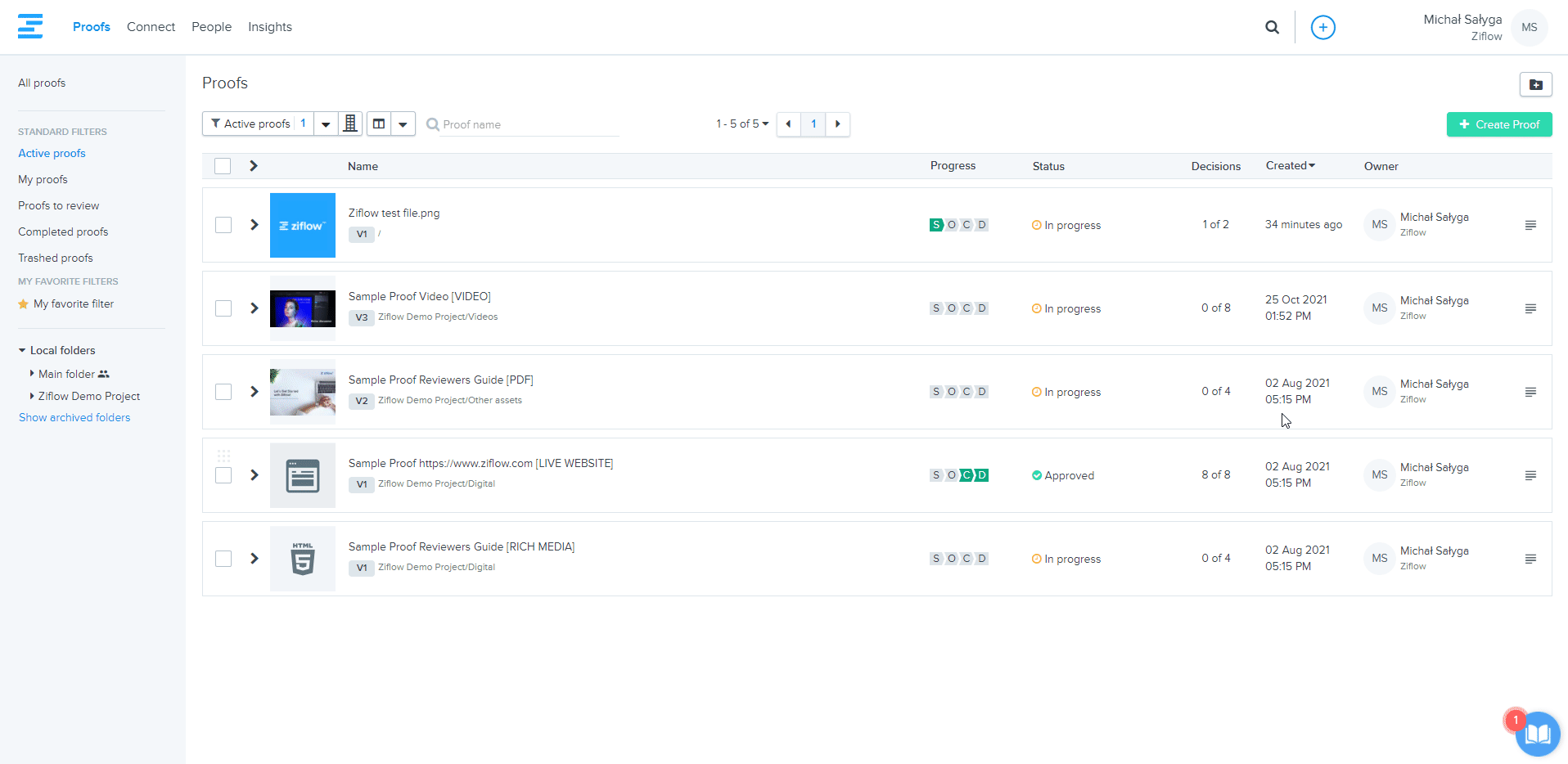Open the help book chat widget
The width and height of the screenshot is (1568, 764).
pyautogui.click(x=1537, y=734)
